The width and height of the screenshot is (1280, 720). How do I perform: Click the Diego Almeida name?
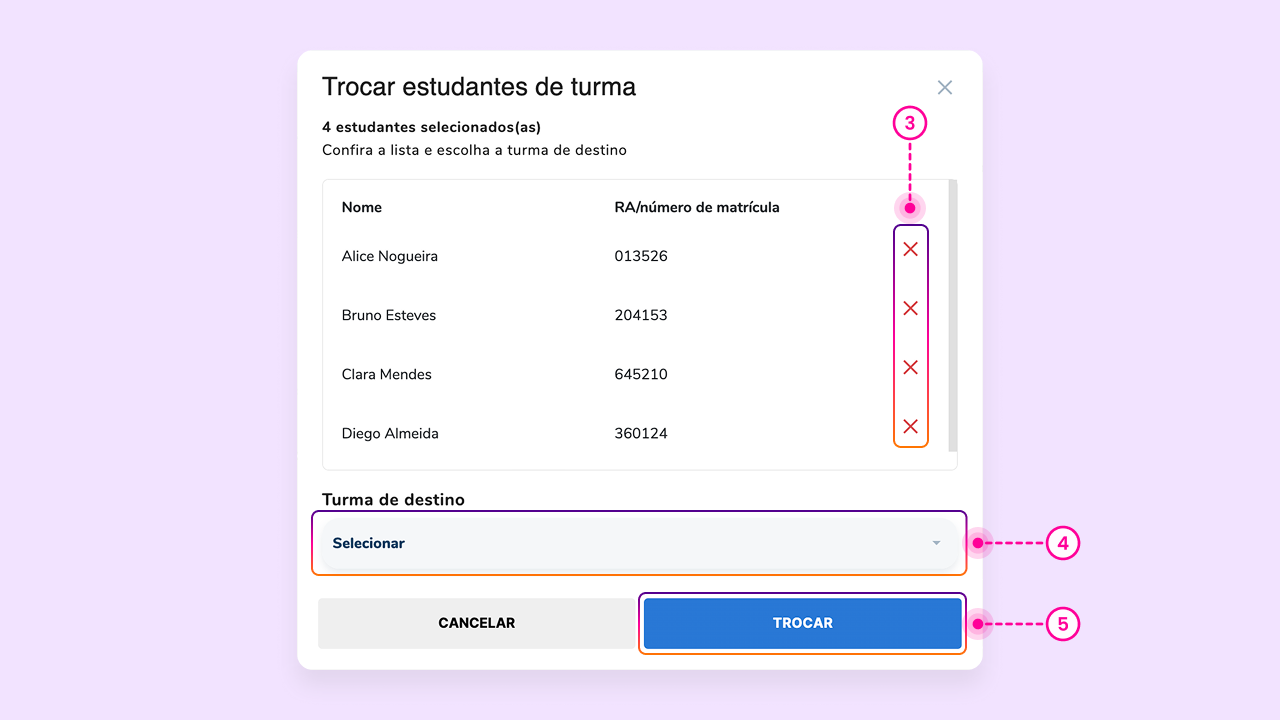390,433
